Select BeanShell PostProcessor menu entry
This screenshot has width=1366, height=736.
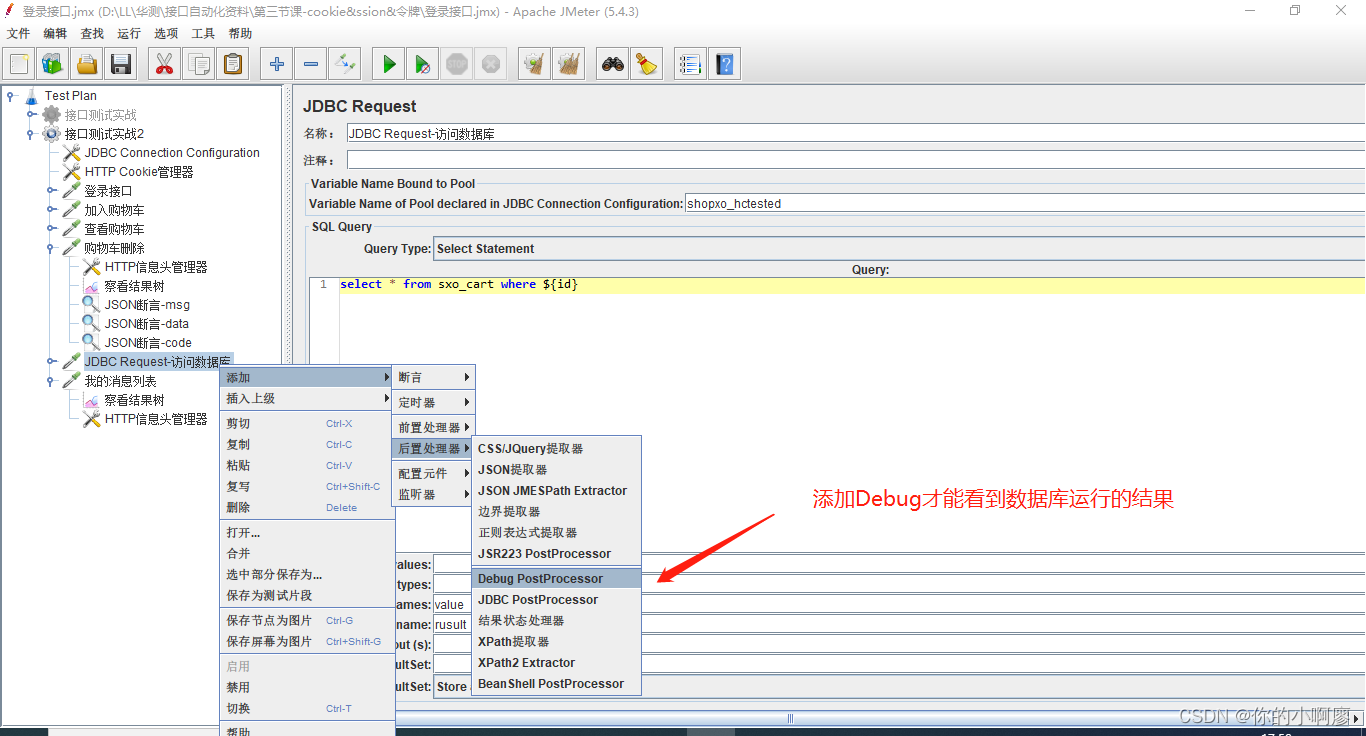pos(556,683)
